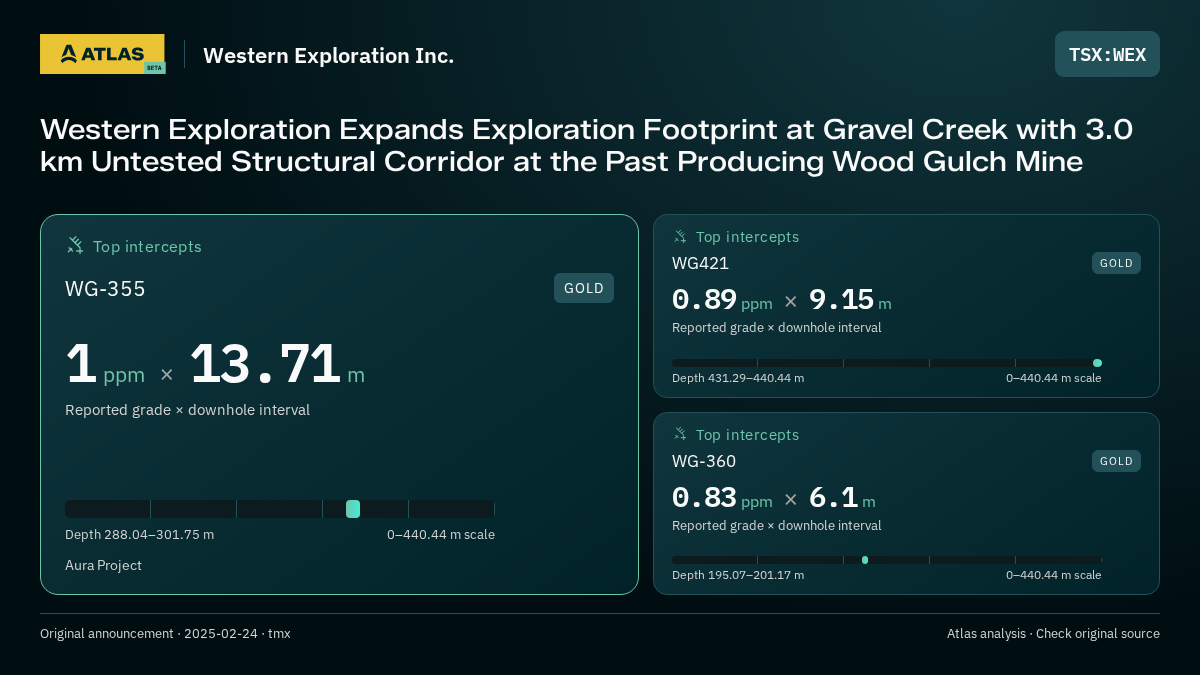Click the 1 ppm grade value
1200x675 pixels.
click(105, 365)
